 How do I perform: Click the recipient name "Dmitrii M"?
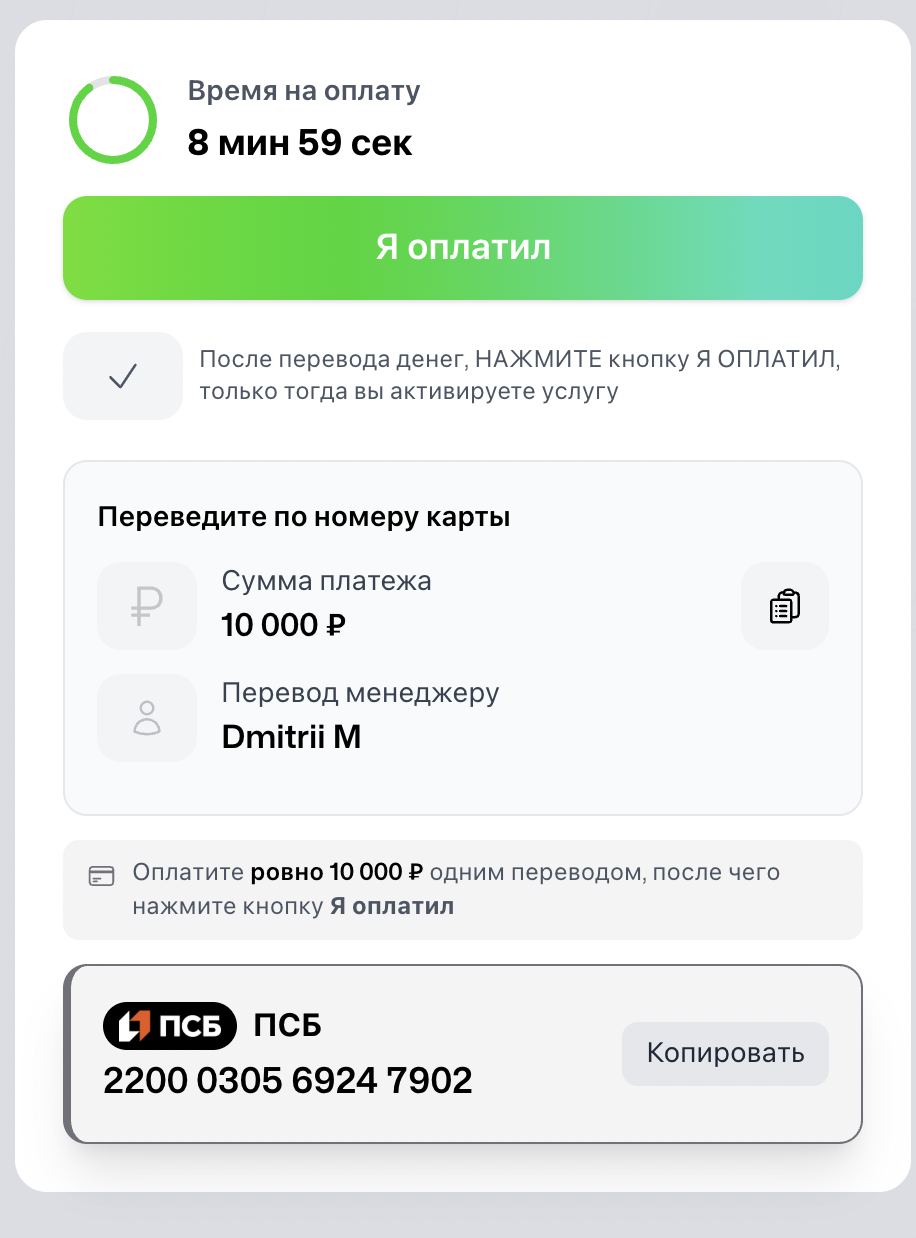click(290, 738)
